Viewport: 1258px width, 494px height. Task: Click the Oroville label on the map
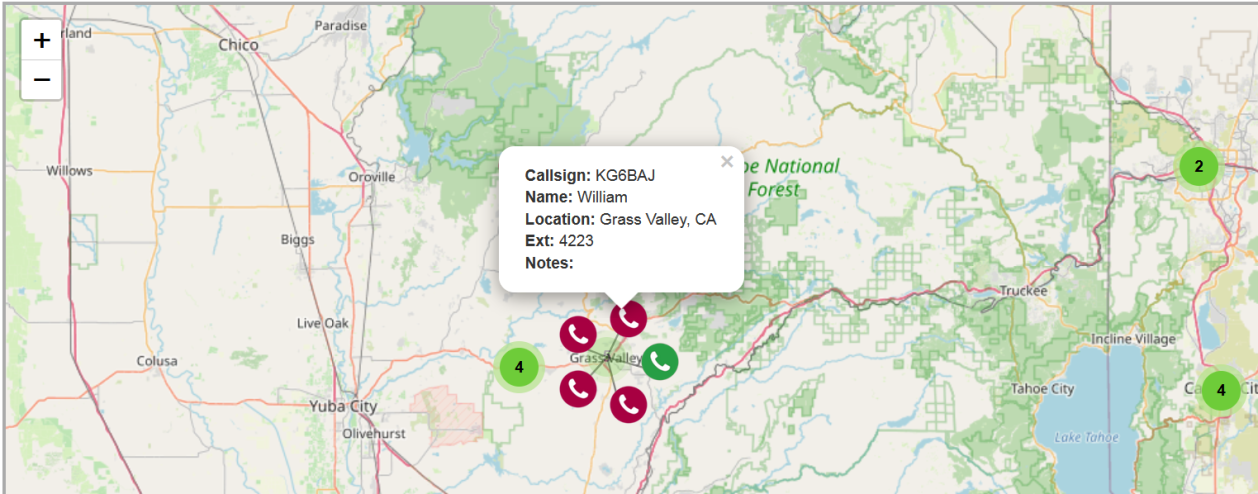[372, 177]
